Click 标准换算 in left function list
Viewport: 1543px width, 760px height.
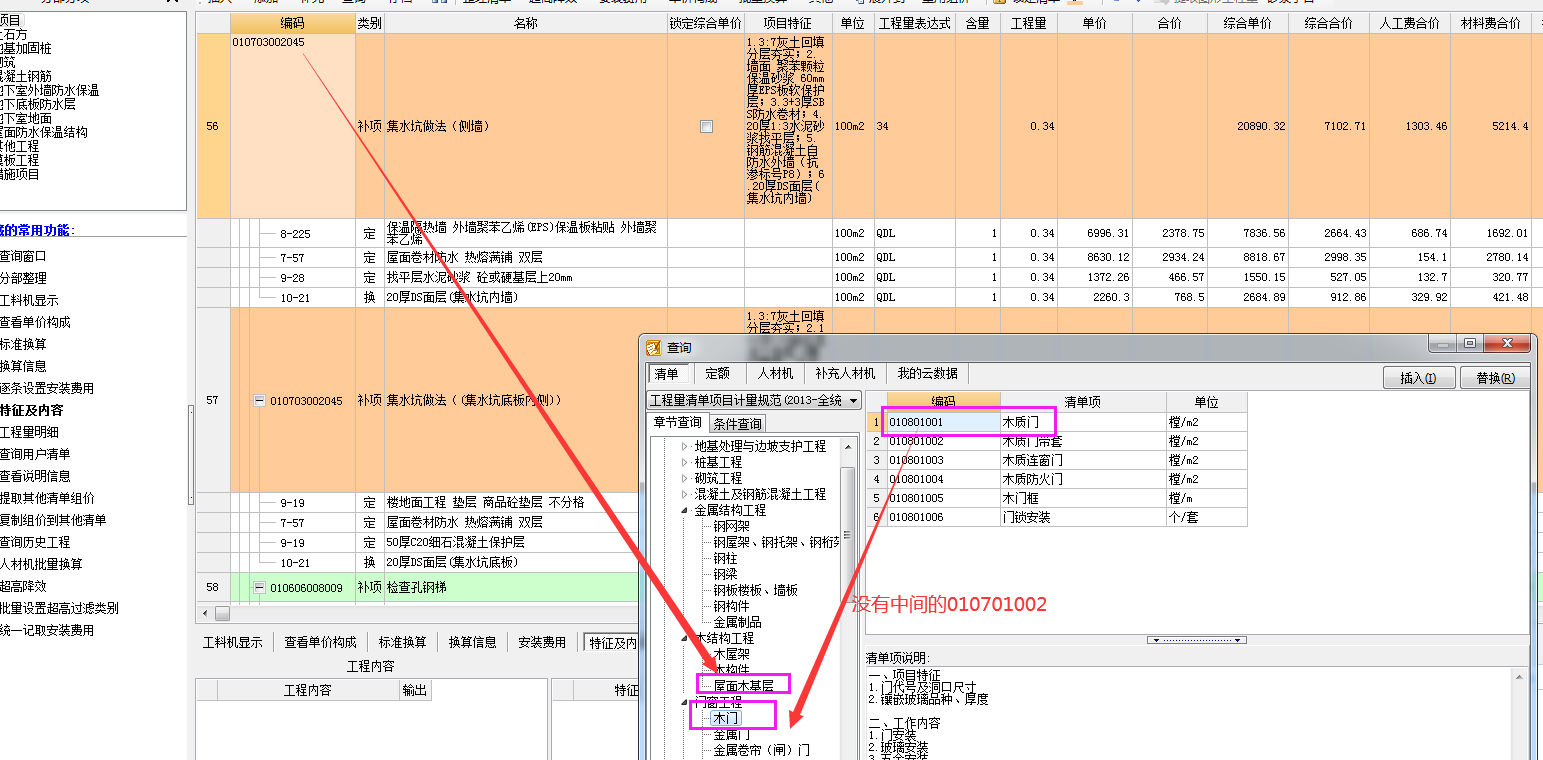tap(23, 344)
